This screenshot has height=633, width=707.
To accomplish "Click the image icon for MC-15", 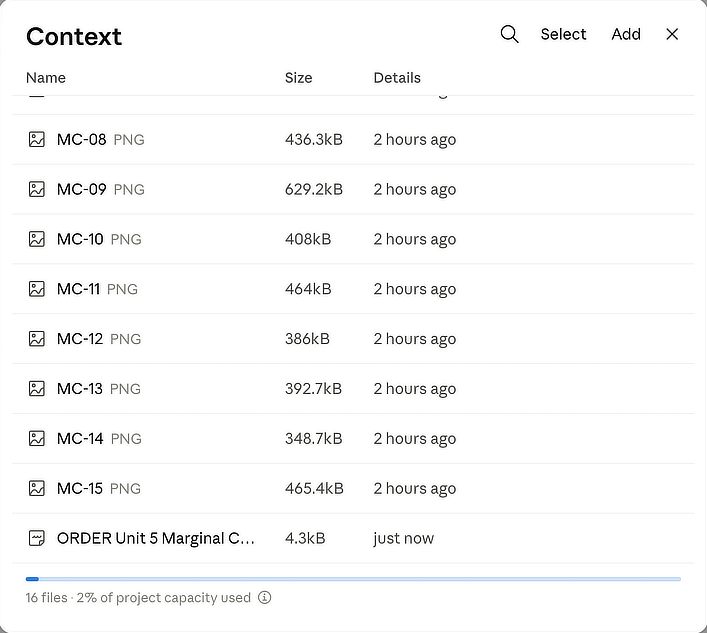I will click(37, 488).
